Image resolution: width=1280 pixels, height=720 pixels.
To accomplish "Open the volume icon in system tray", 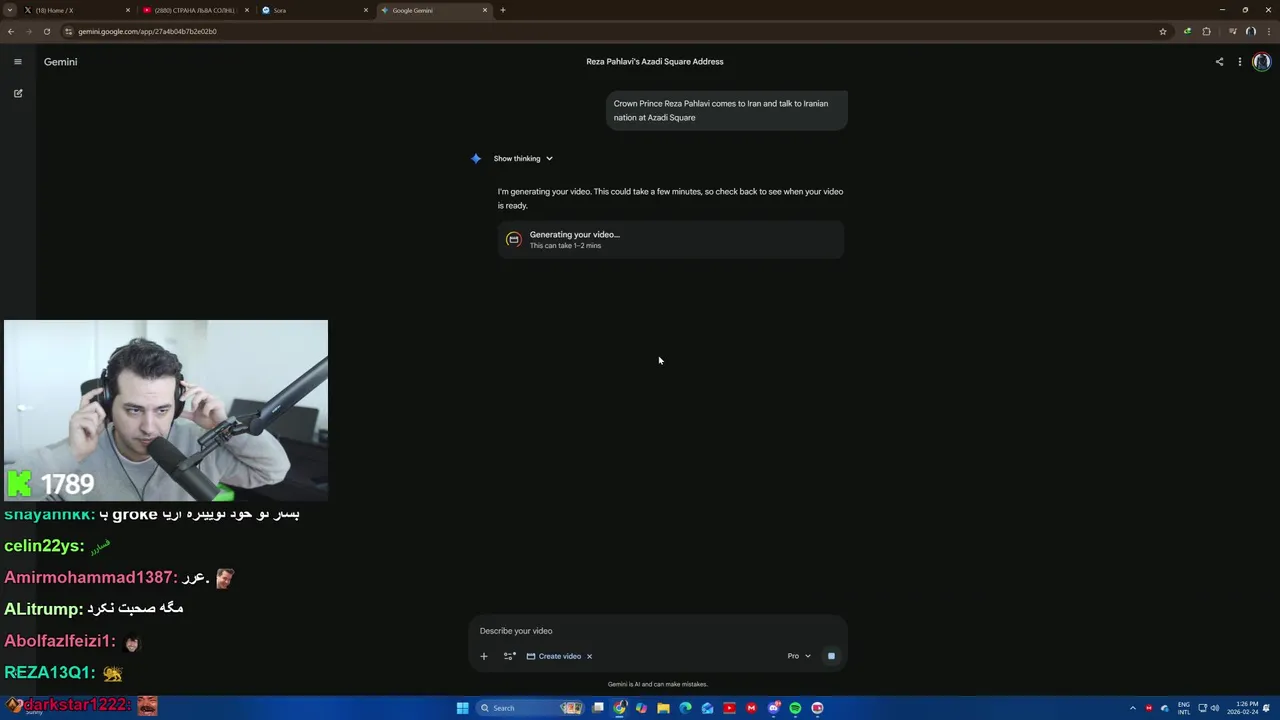I will 1215,708.
